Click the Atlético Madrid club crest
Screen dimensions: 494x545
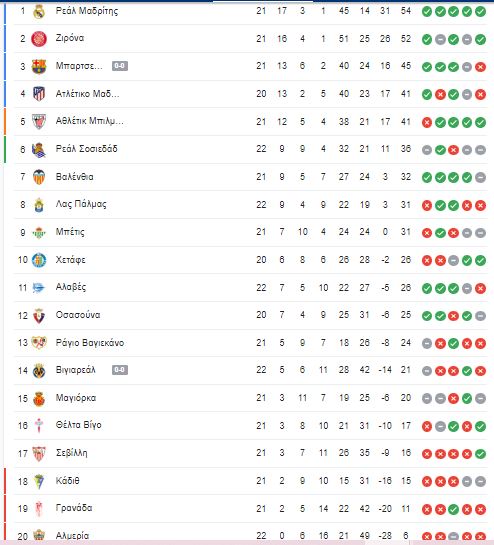tap(39, 94)
